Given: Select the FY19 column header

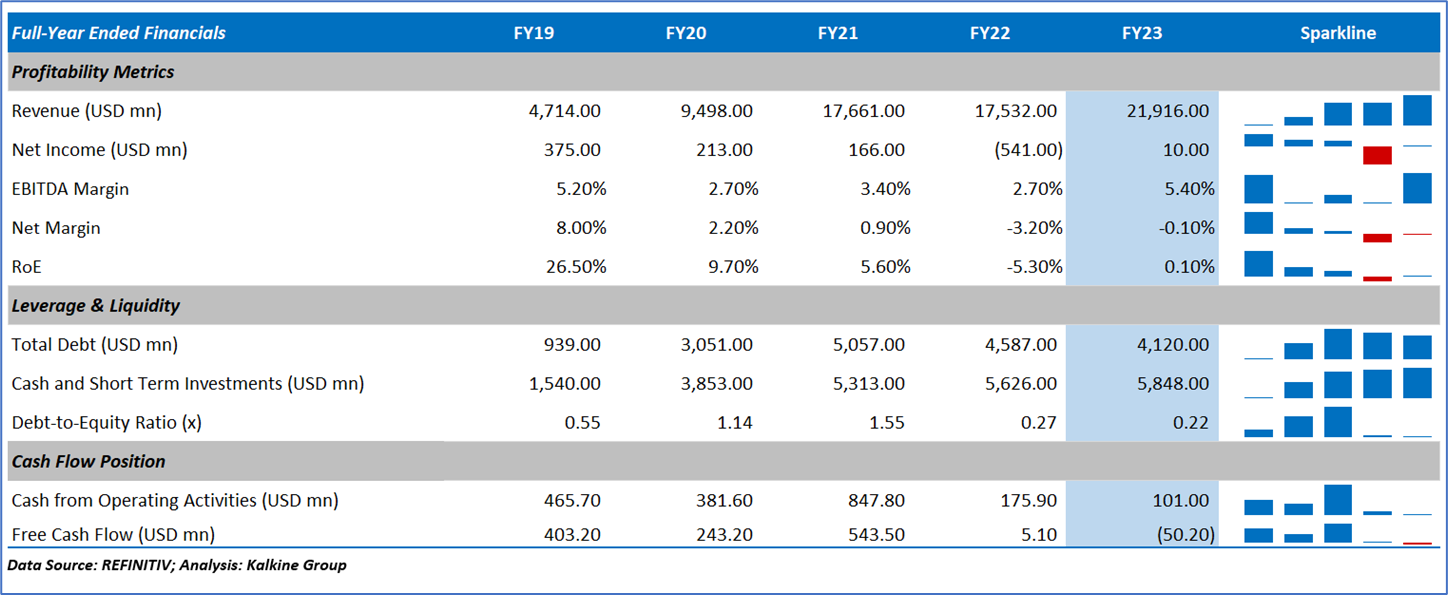Looking at the screenshot, I should pos(534,33).
